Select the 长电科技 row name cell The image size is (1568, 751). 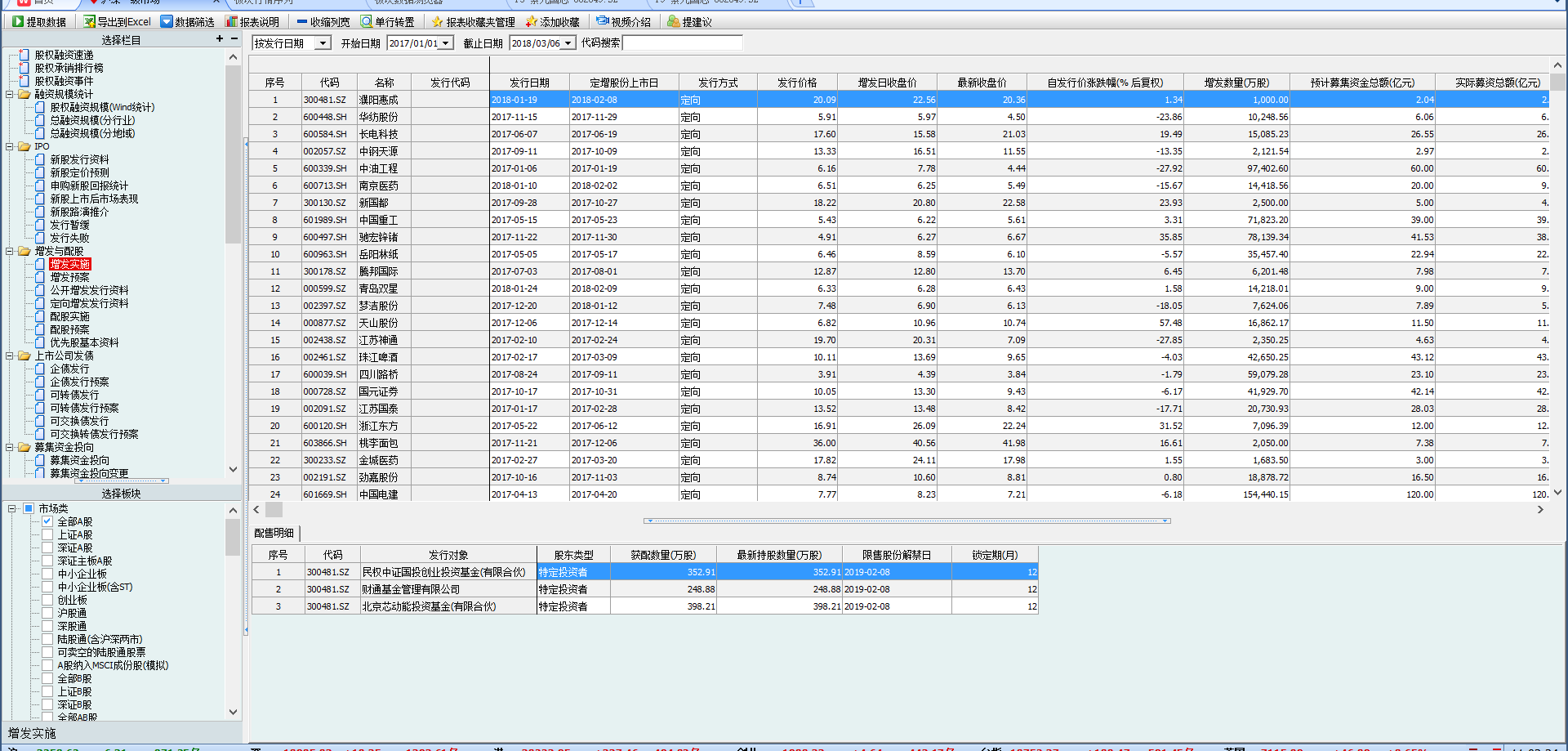point(384,134)
